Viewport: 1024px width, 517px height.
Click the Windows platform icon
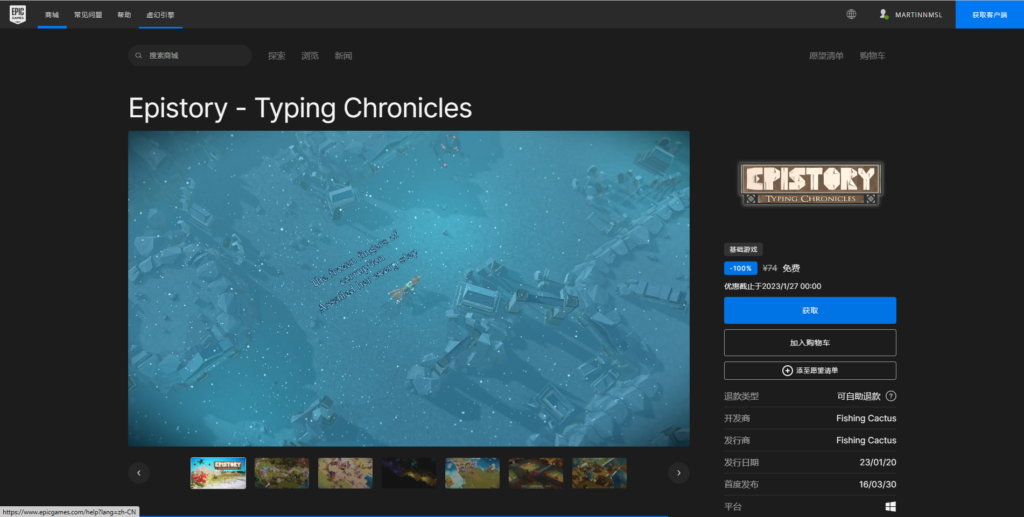[890, 507]
